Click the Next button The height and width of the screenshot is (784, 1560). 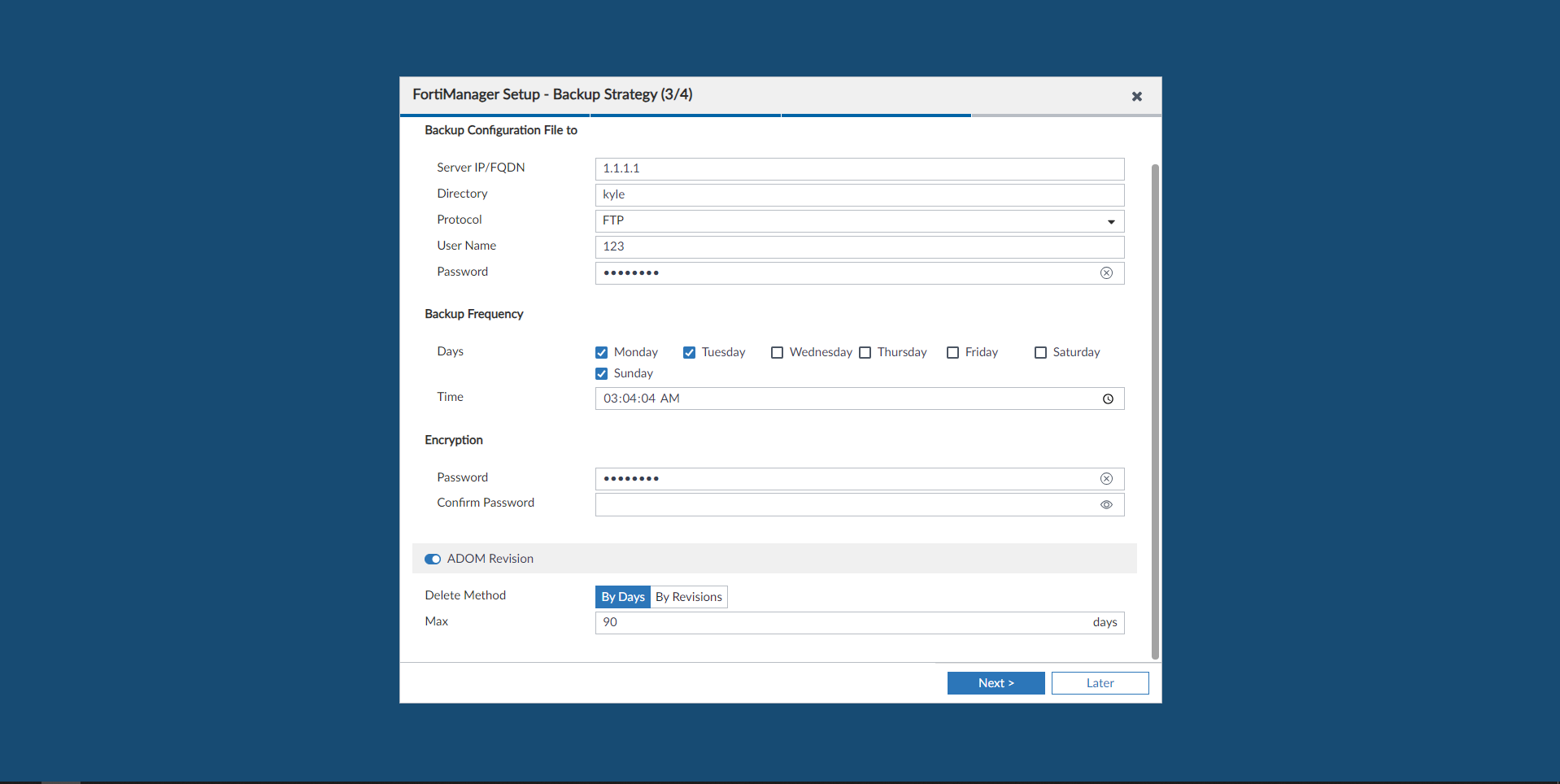(996, 682)
